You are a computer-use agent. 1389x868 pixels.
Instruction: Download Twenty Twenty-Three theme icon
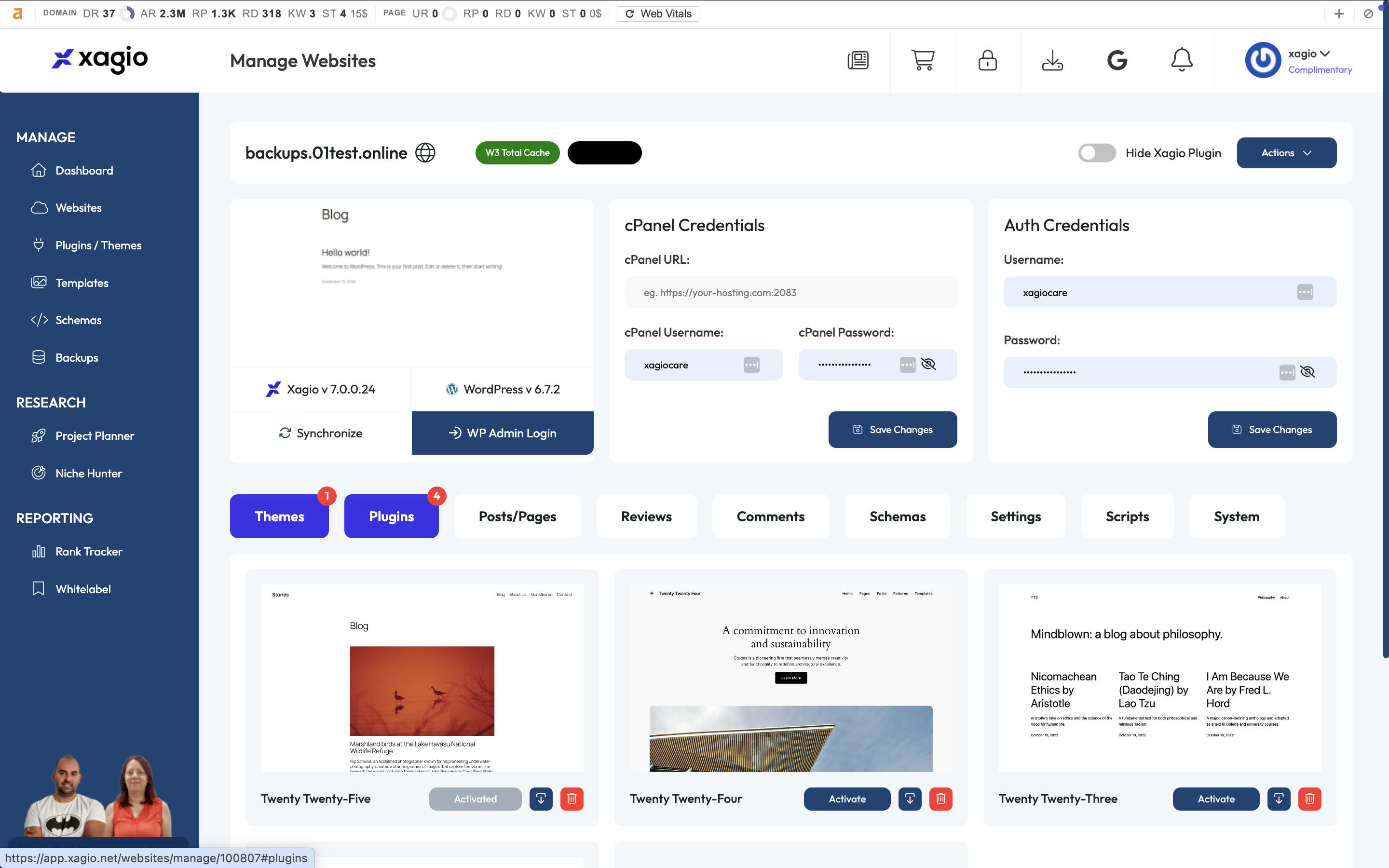pos(1279,799)
